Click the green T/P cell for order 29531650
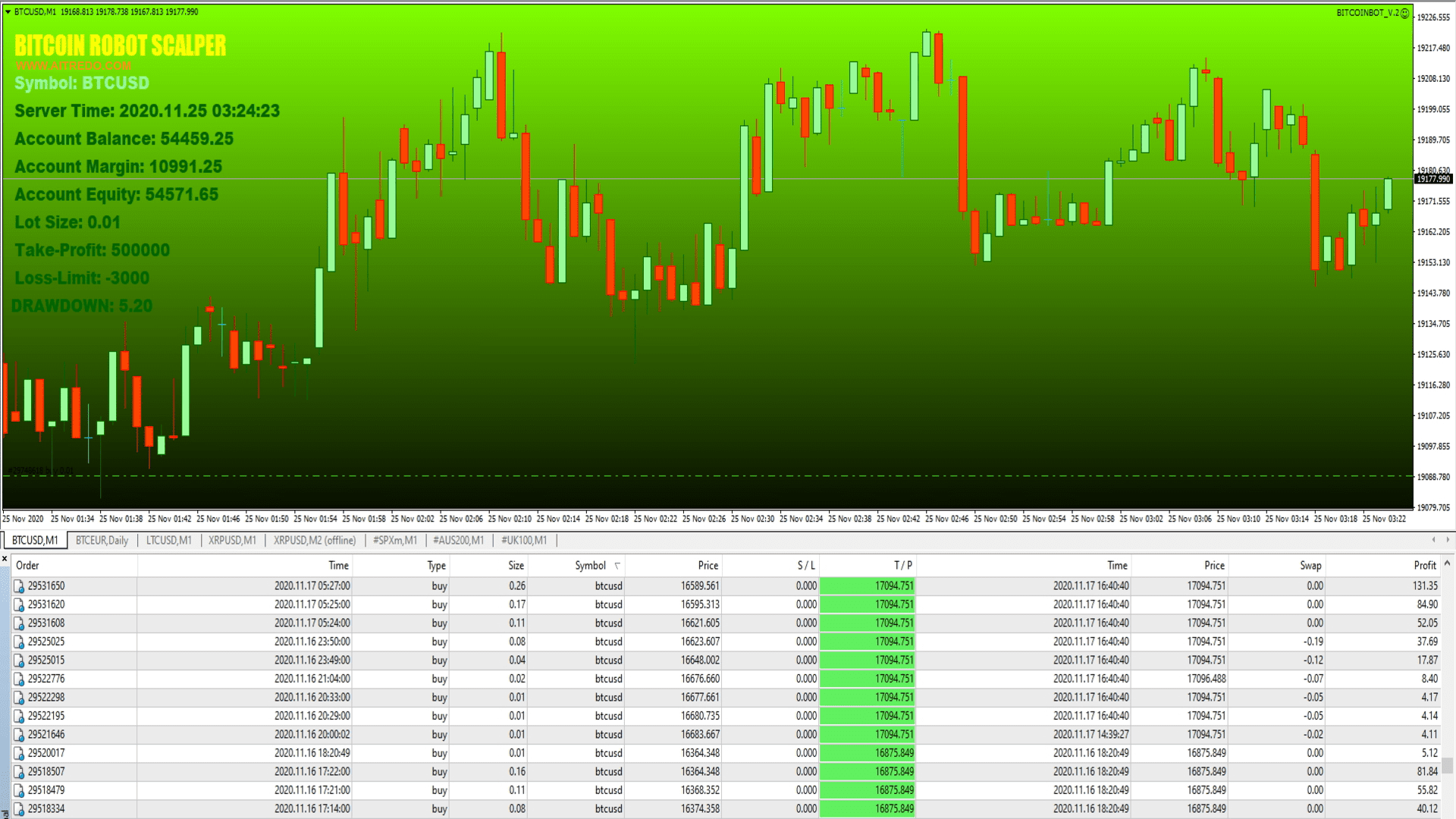 (x=868, y=586)
